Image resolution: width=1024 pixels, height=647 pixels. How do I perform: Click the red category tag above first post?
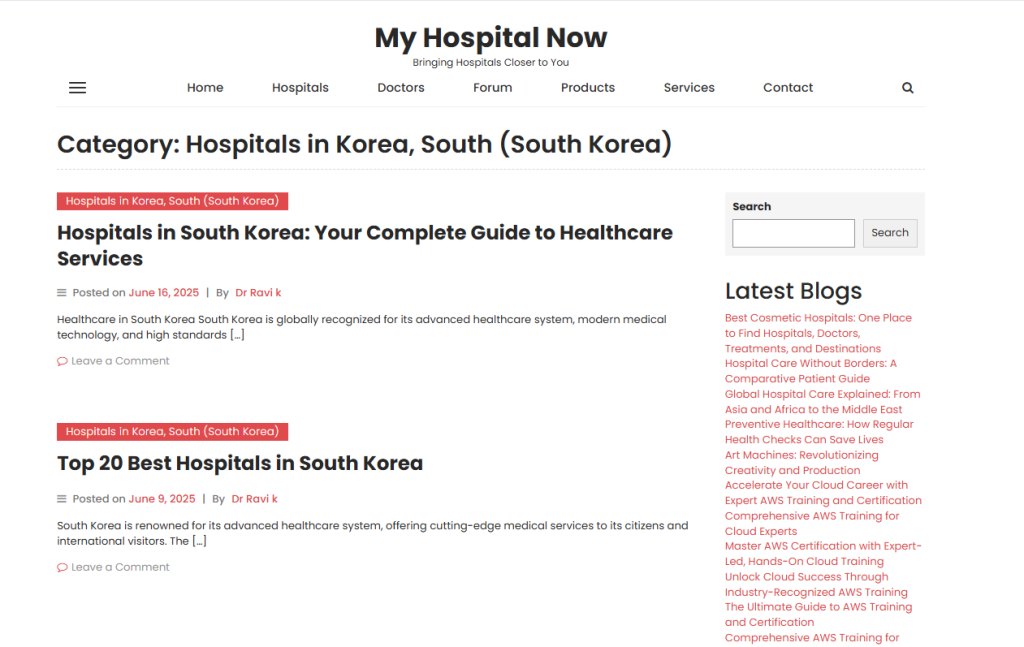(x=172, y=201)
